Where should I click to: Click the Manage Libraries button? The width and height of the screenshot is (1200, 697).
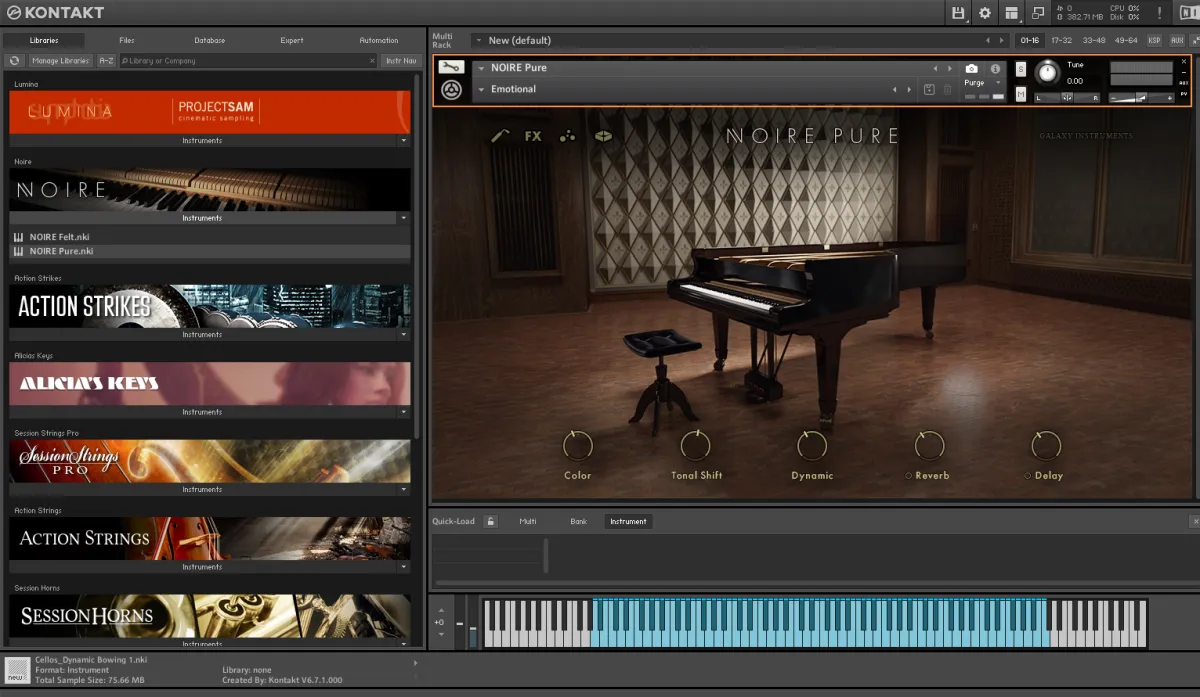[x=60, y=61]
